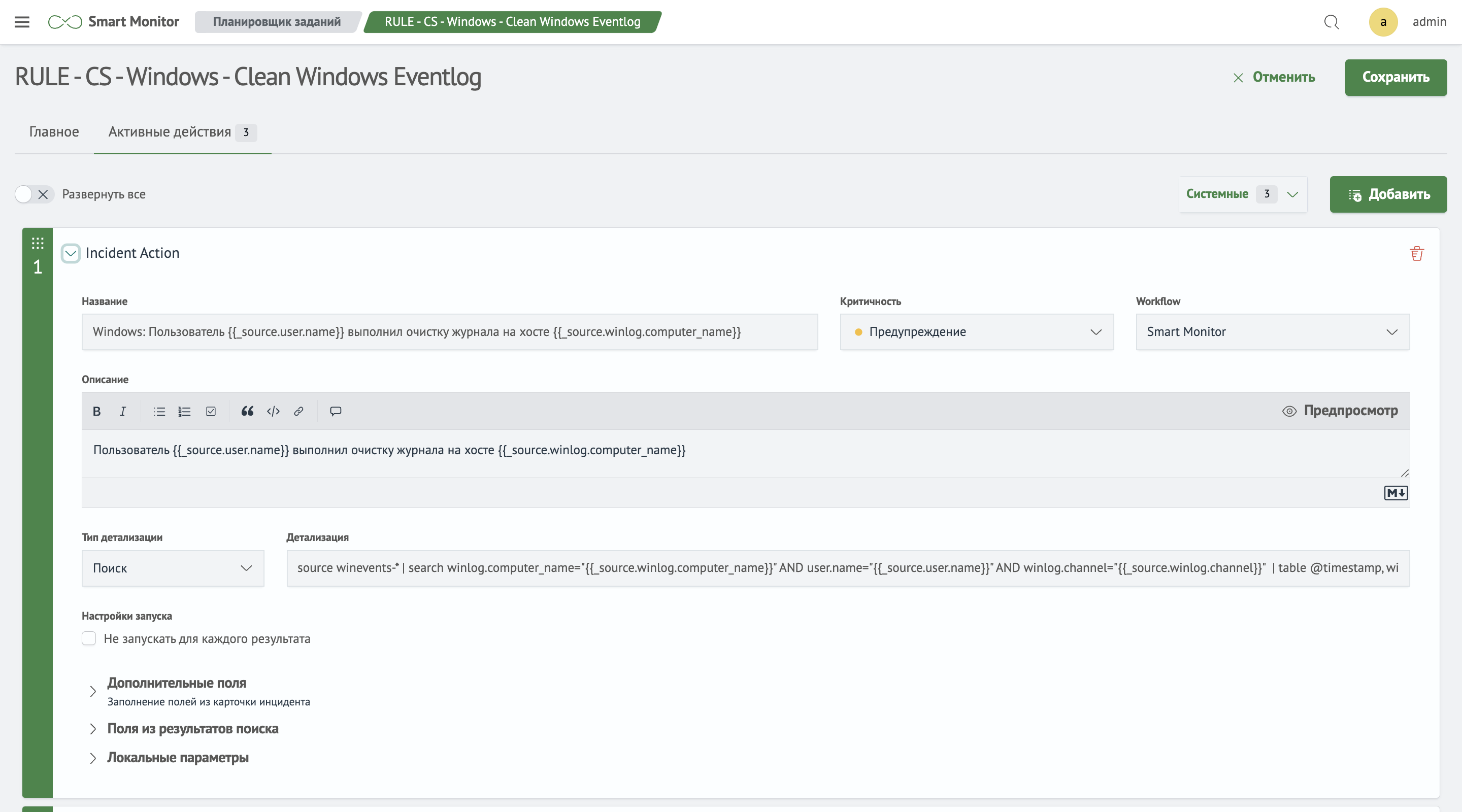Click the insert link icon
This screenshot has height=812, width=1462.
pos(298,412)
